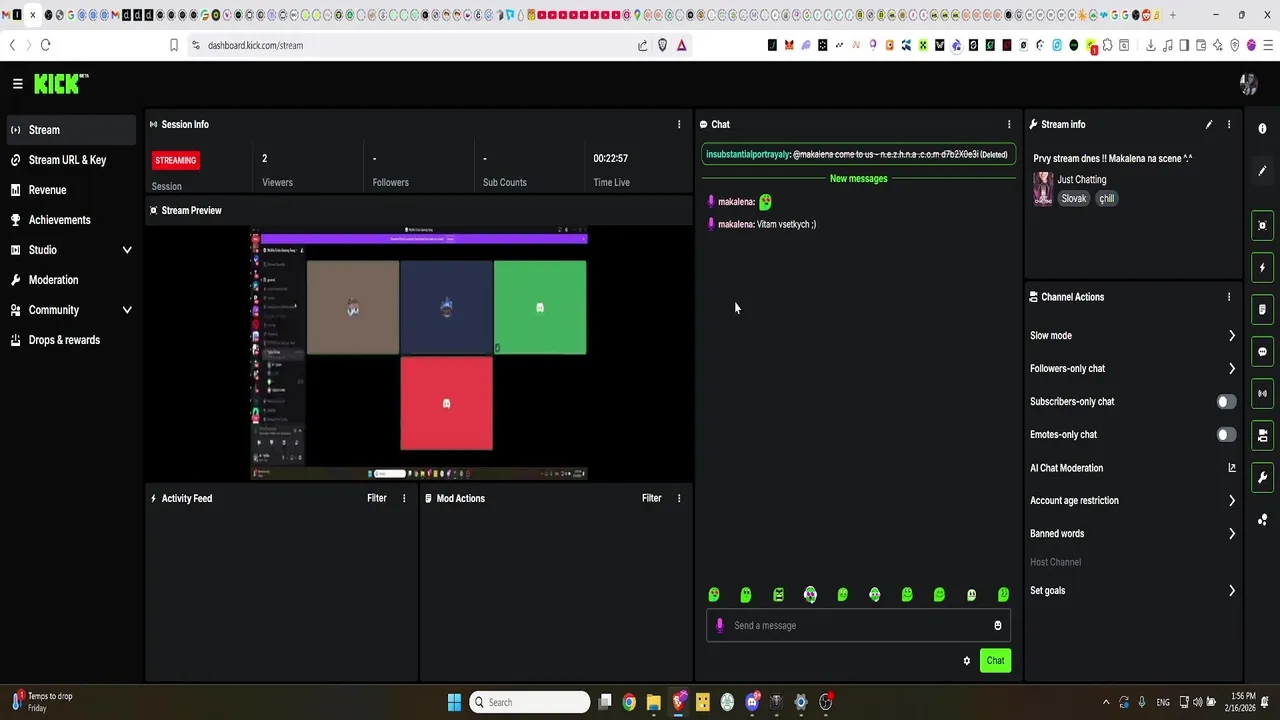Screen dimensions: 1280x720
Task: Click username insubstantialportrayaly in chat
Action: pos(748,155)
